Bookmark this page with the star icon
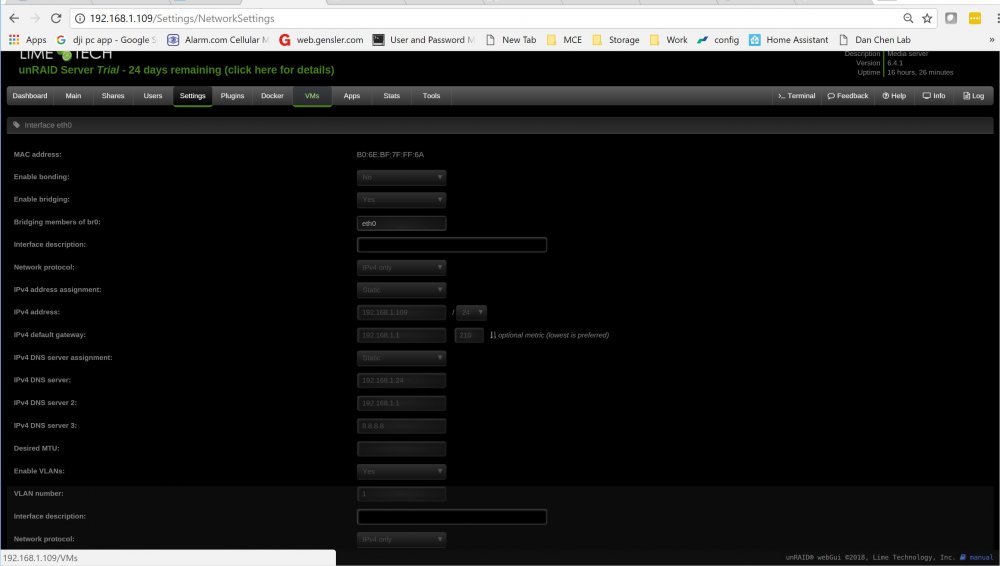 [x=927, y=19]
